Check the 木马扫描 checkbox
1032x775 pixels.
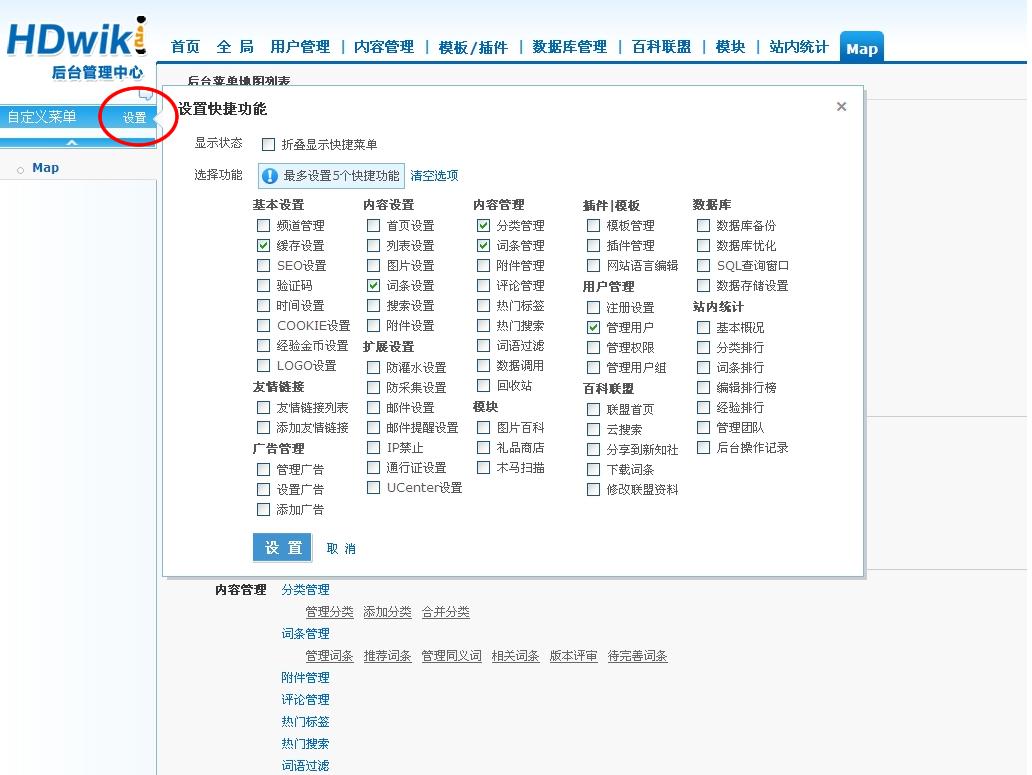[x=483, y=468]
